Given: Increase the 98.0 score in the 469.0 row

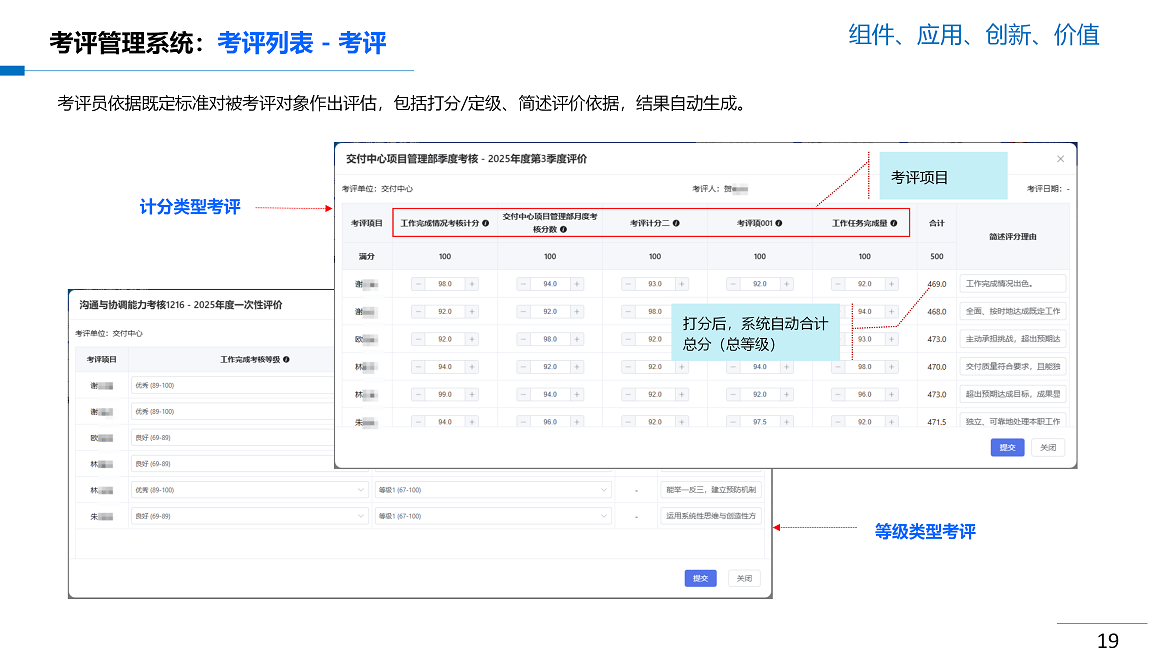Looking at the screenshot, I should pyautogui.click(x=472, y=284).
